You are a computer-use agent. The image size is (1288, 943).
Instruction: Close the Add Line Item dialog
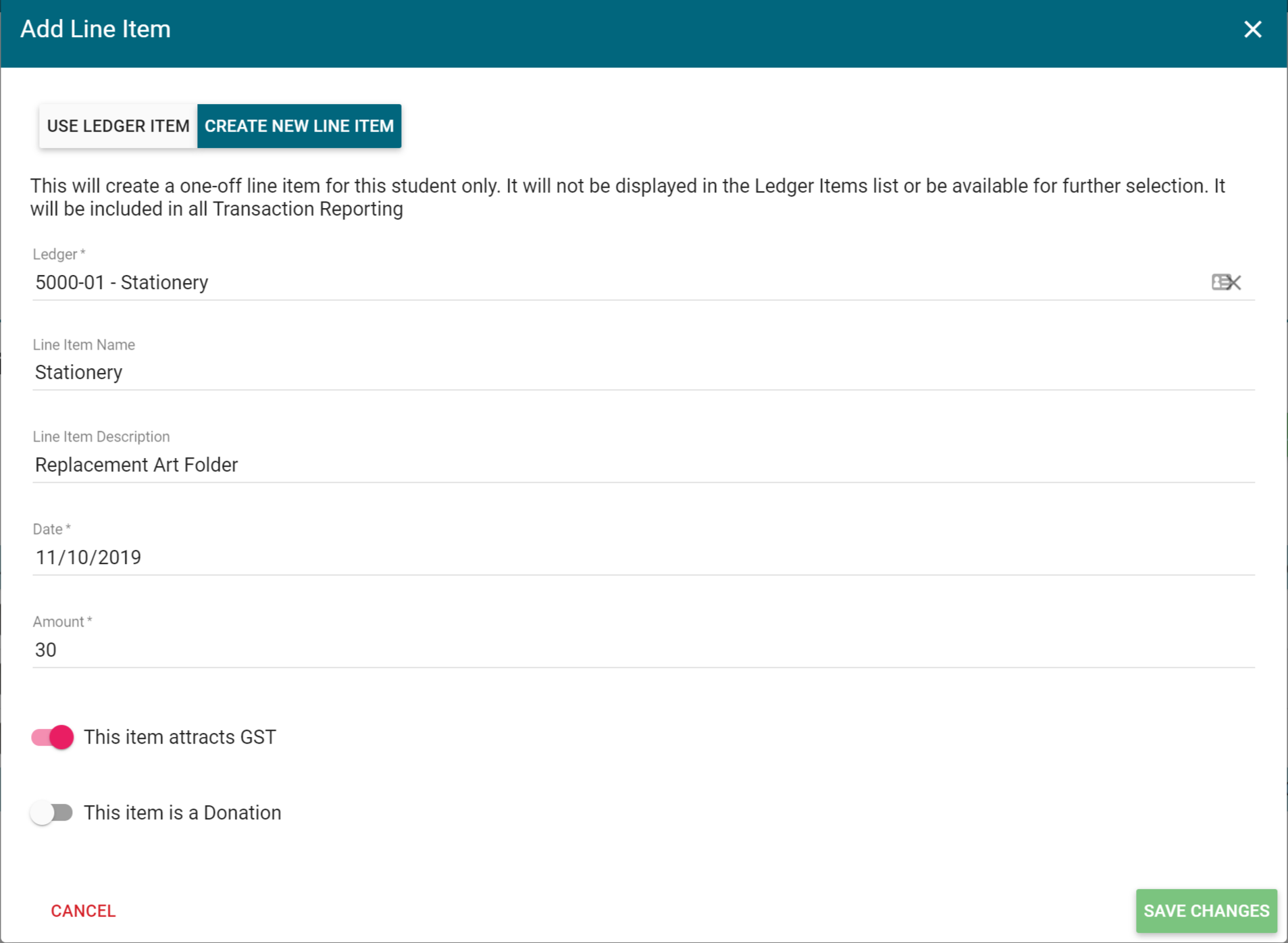click(1252, 29)
